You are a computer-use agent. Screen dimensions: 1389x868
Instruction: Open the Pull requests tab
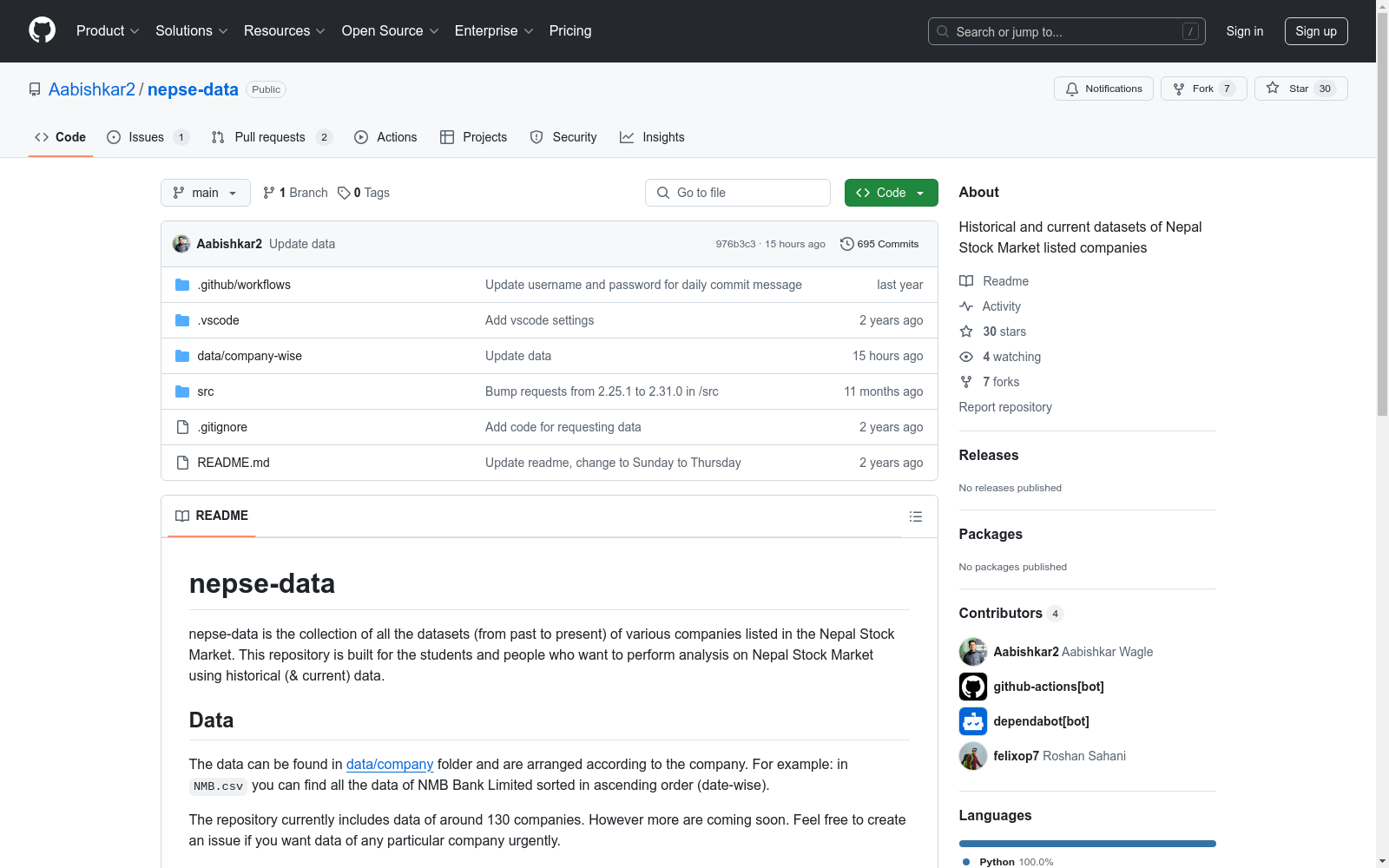click(x=271, y=137)
